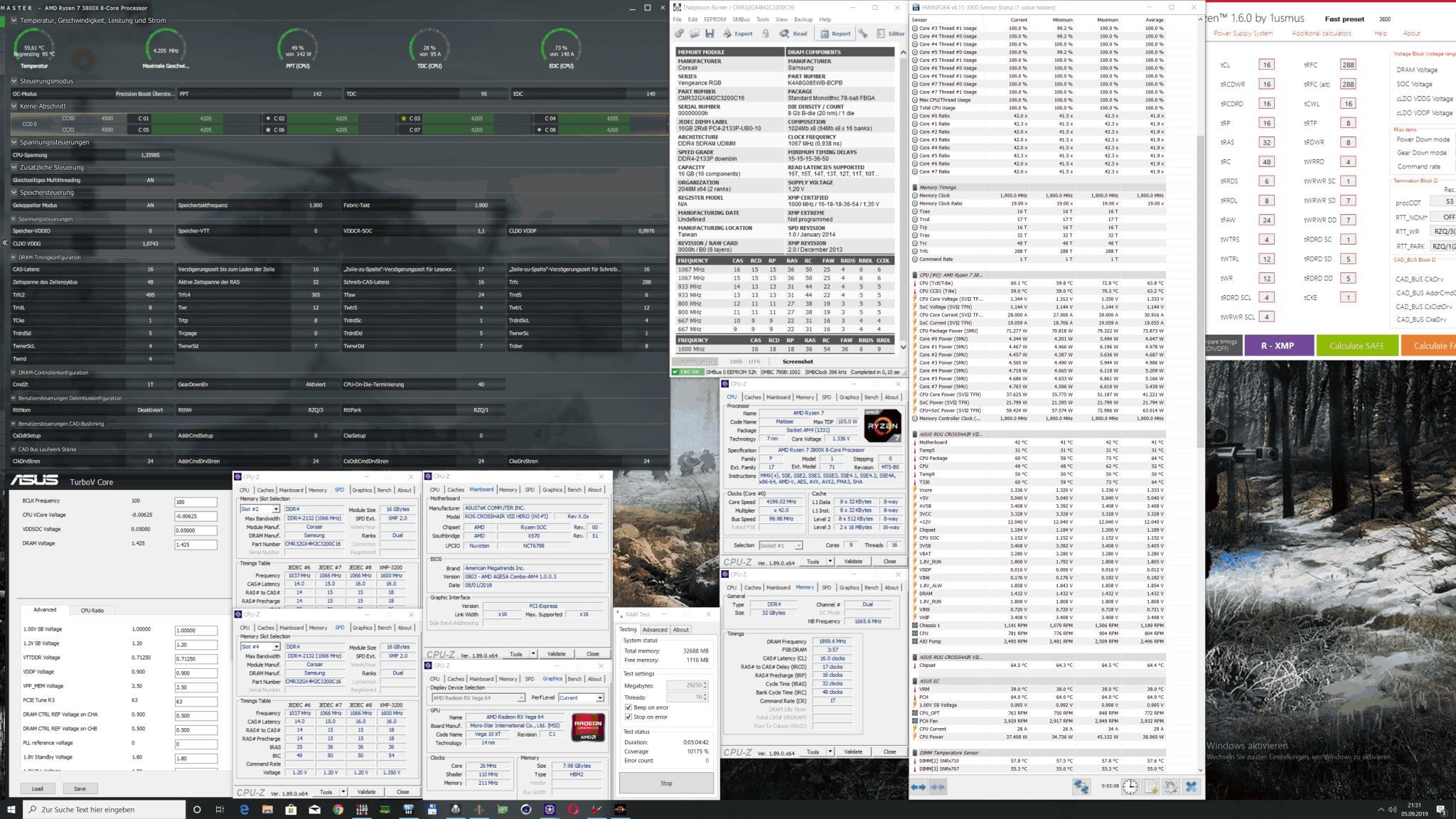This screenshot has width=1456, height=819.
Task: Collapse the Speichersteuerung section
Action: 14,193
